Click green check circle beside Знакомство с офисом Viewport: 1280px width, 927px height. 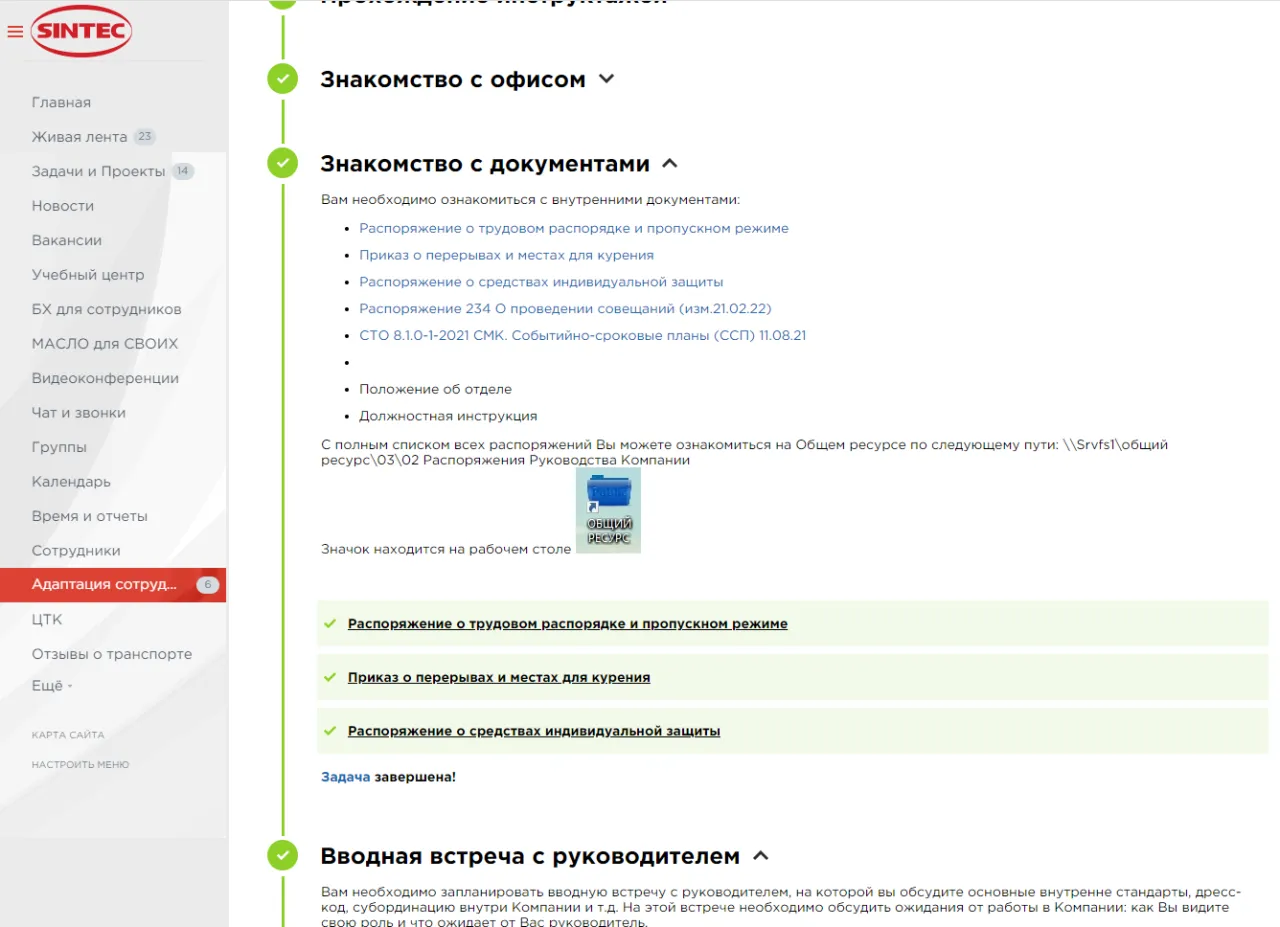(283, 79)
